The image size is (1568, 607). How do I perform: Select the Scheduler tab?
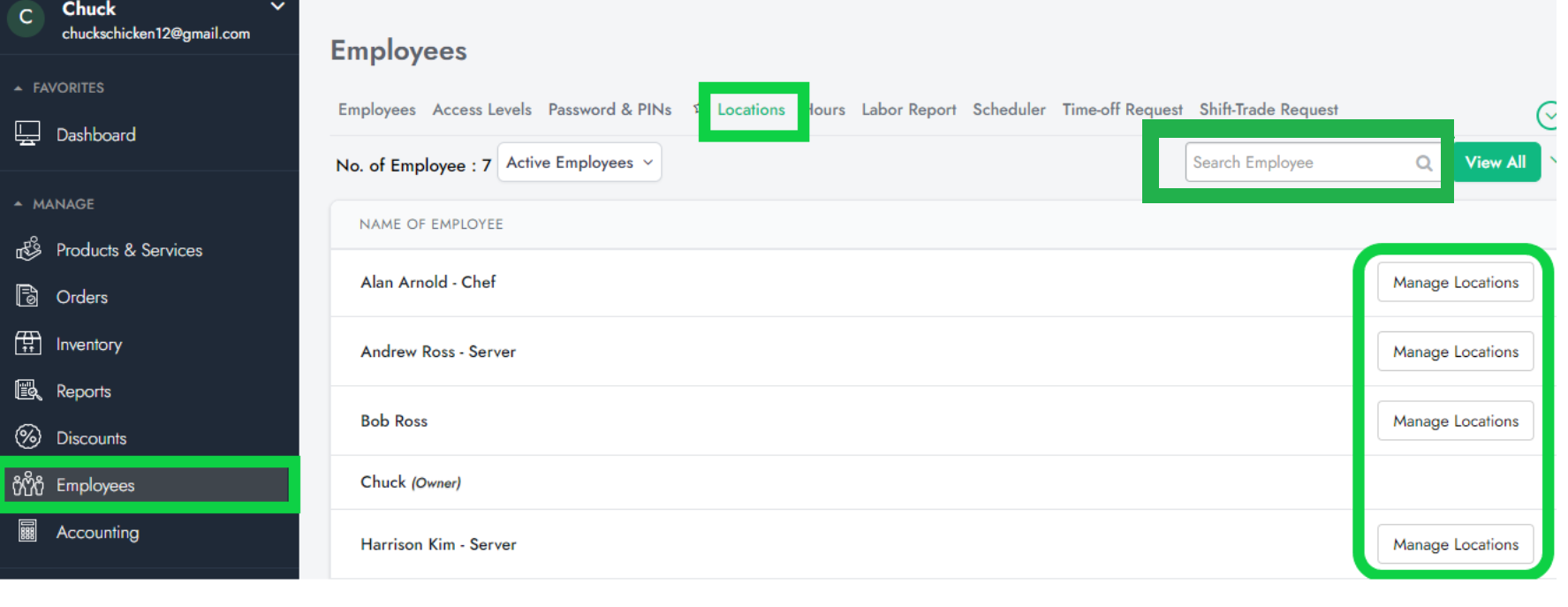pos(1009,110)
